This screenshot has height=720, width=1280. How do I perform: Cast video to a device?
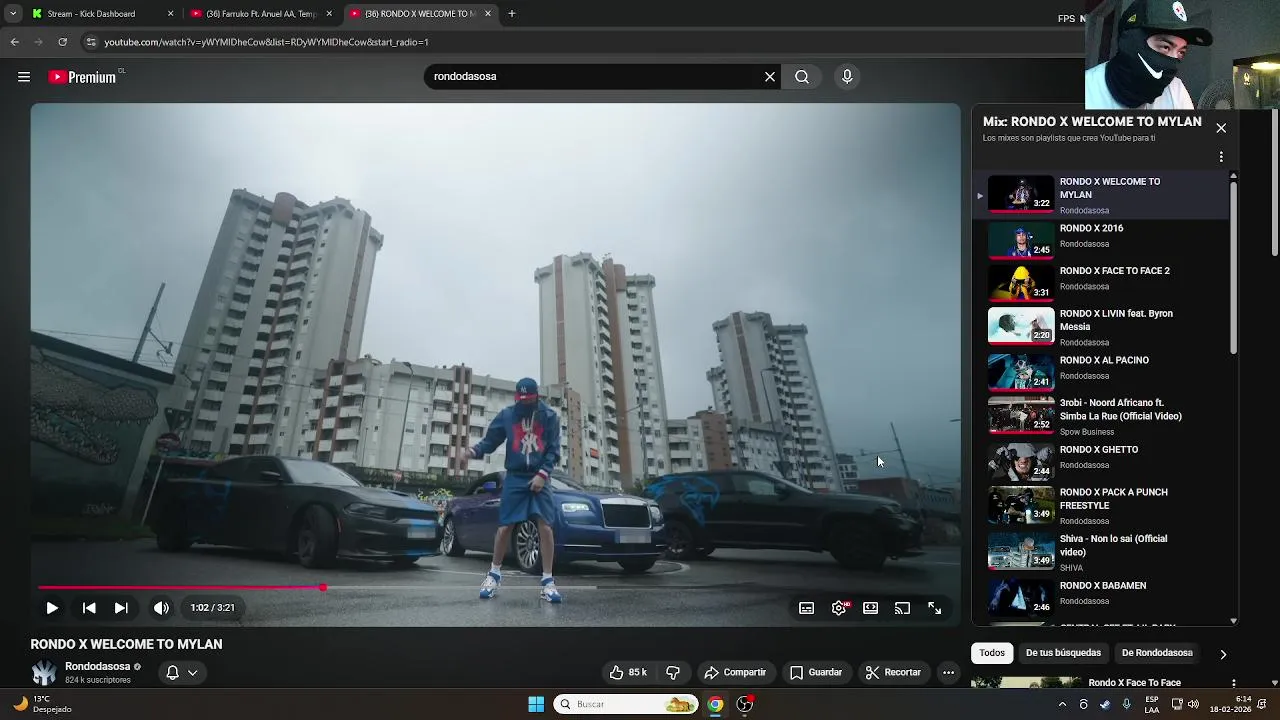pyautogui.click(x=902, y=608)
